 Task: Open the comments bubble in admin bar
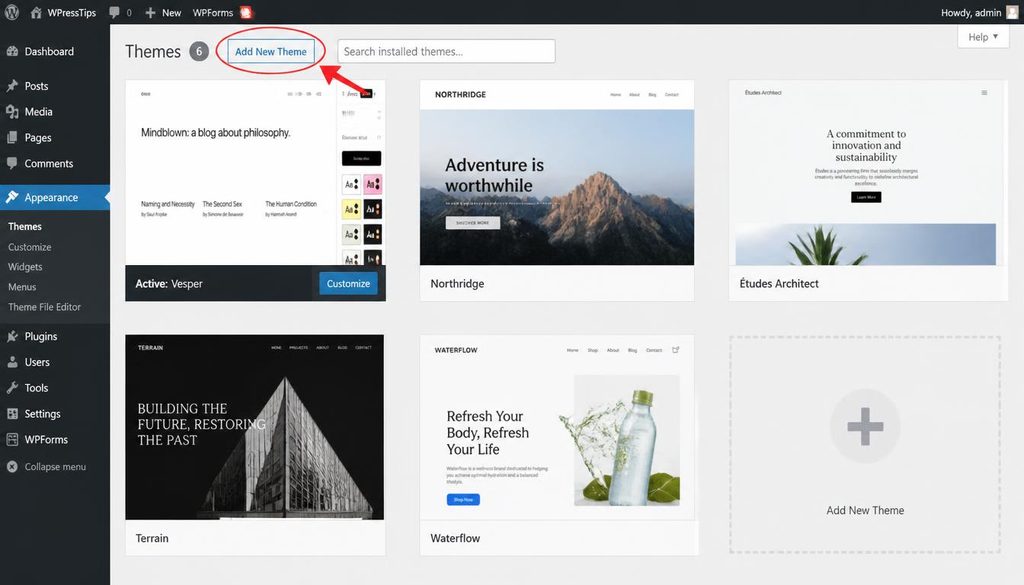click(x=114, y=12)
